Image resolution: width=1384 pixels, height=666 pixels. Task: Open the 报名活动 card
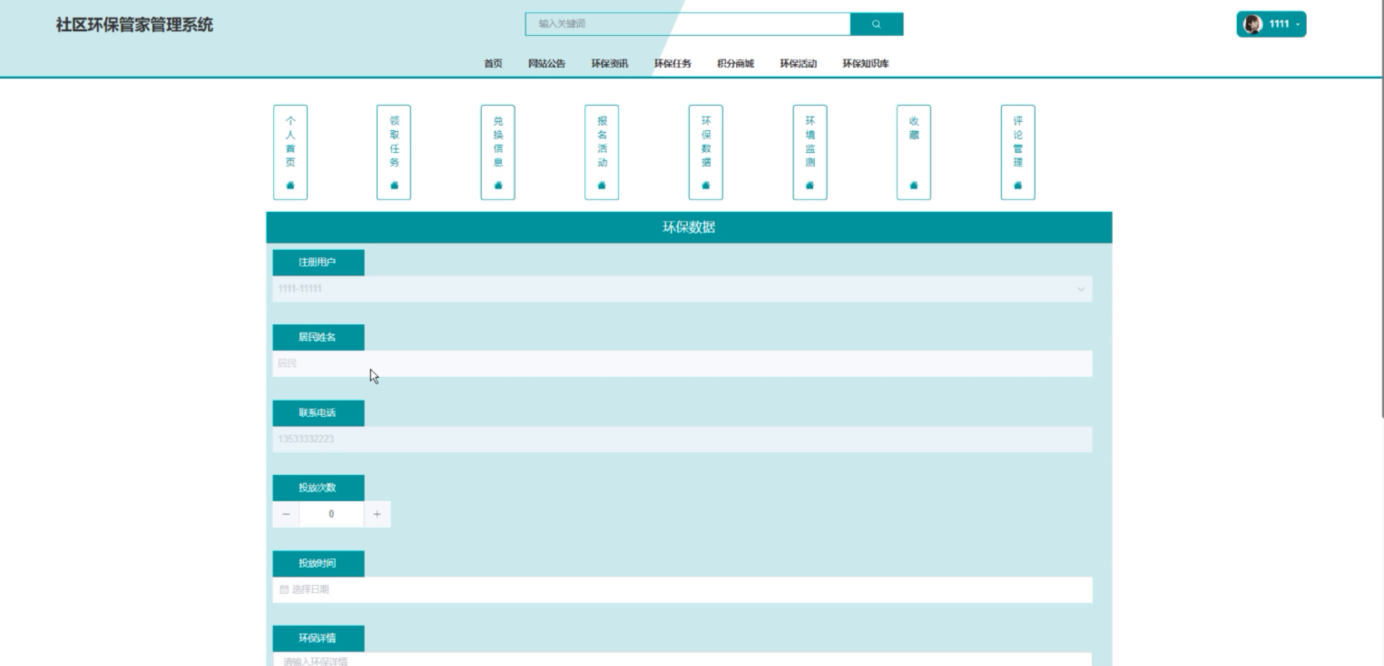pyautogui.click(x=602, y=152)
